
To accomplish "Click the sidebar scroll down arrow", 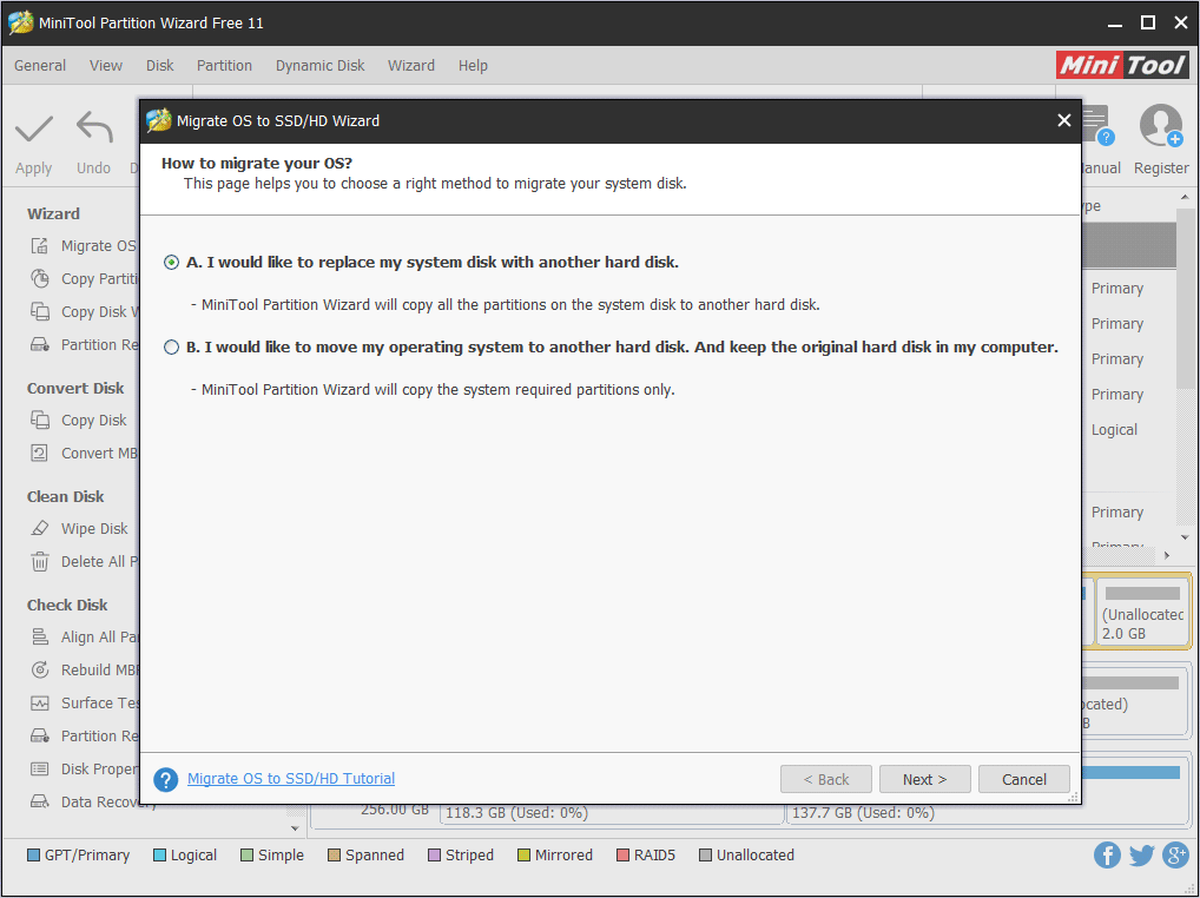I will click(x=294, y=828).
